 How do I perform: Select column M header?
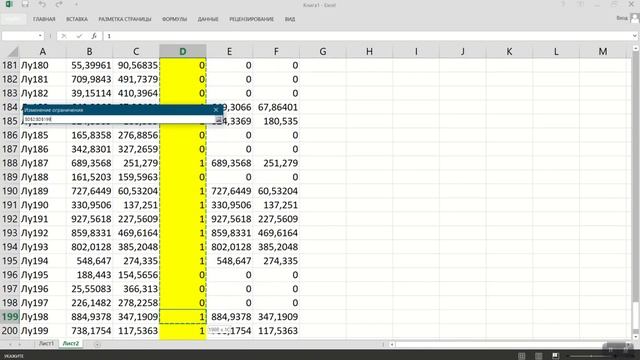point(602,51)
